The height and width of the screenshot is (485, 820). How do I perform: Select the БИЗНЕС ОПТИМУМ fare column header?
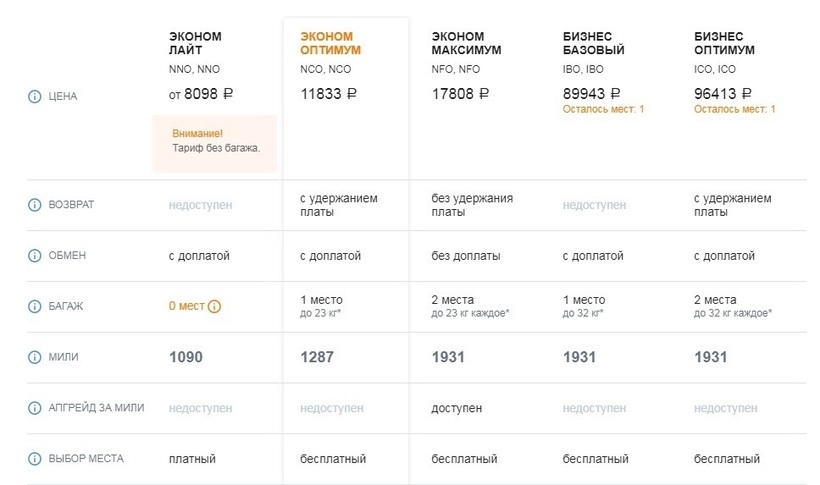[x=725, y=43]
